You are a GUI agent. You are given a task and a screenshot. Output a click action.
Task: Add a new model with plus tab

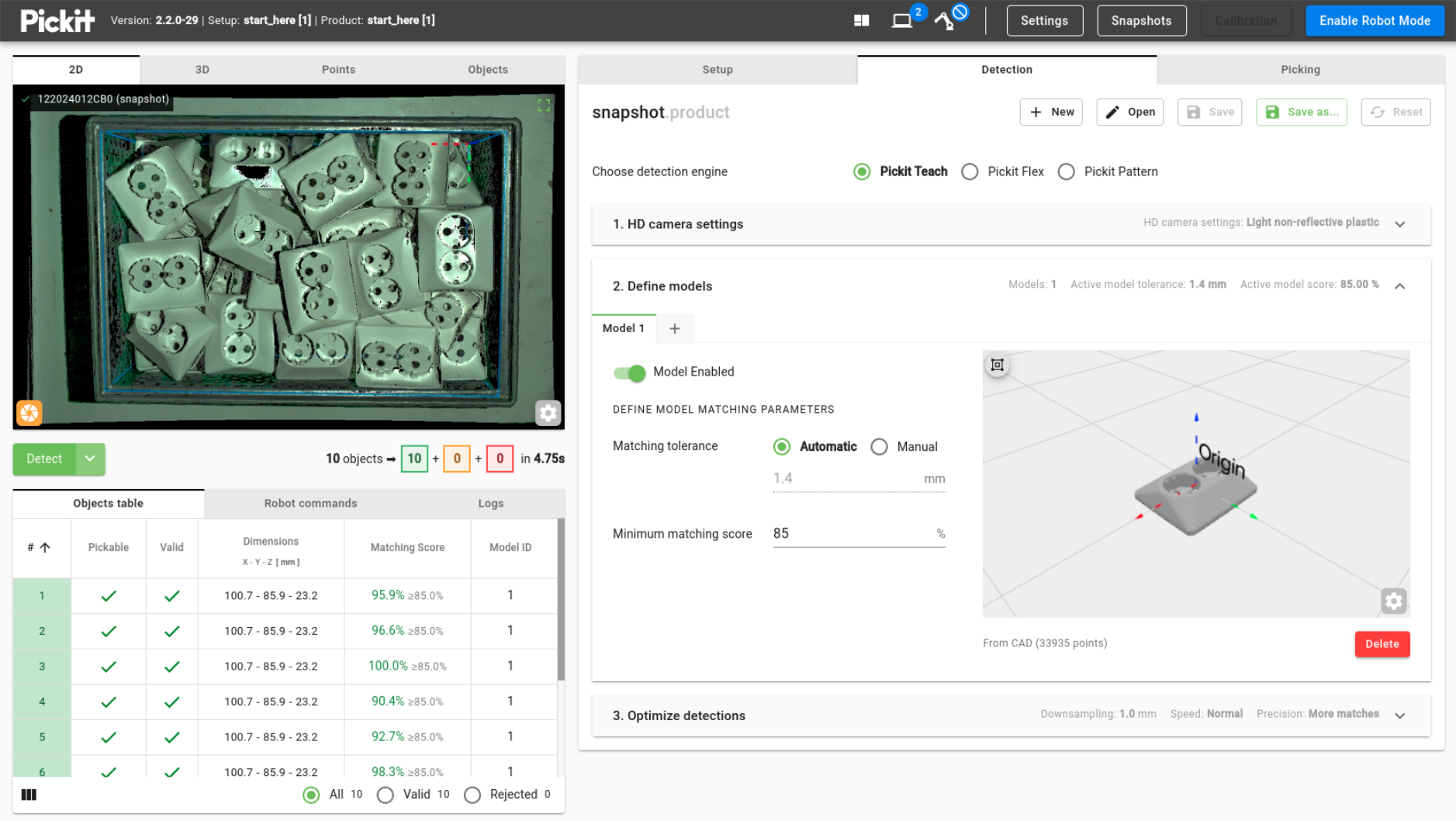[675, 328]
